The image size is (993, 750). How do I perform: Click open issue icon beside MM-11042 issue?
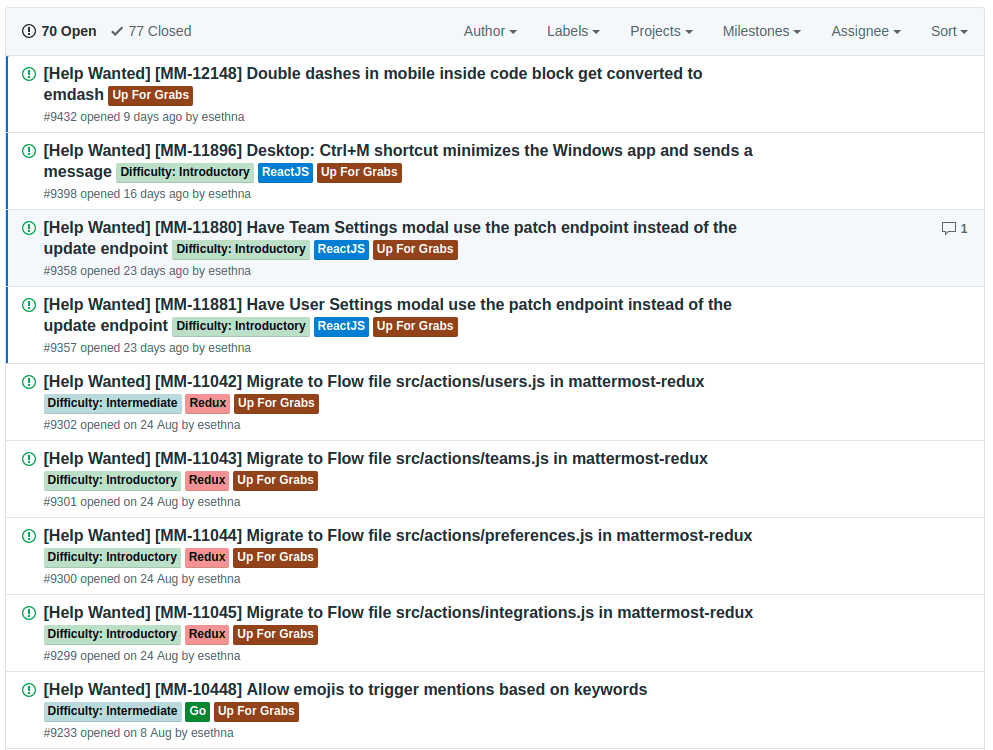click(29, 382)
